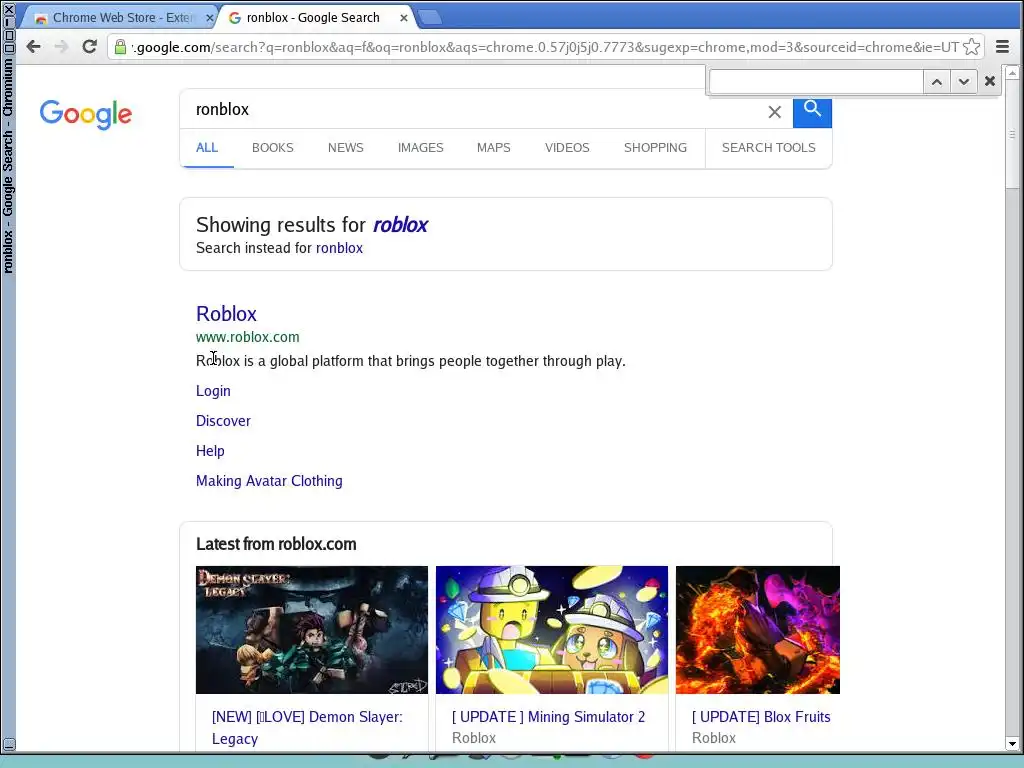
Task: Switch to the NEWS tab
Action: pyautogui.click(x=345, y=148)
